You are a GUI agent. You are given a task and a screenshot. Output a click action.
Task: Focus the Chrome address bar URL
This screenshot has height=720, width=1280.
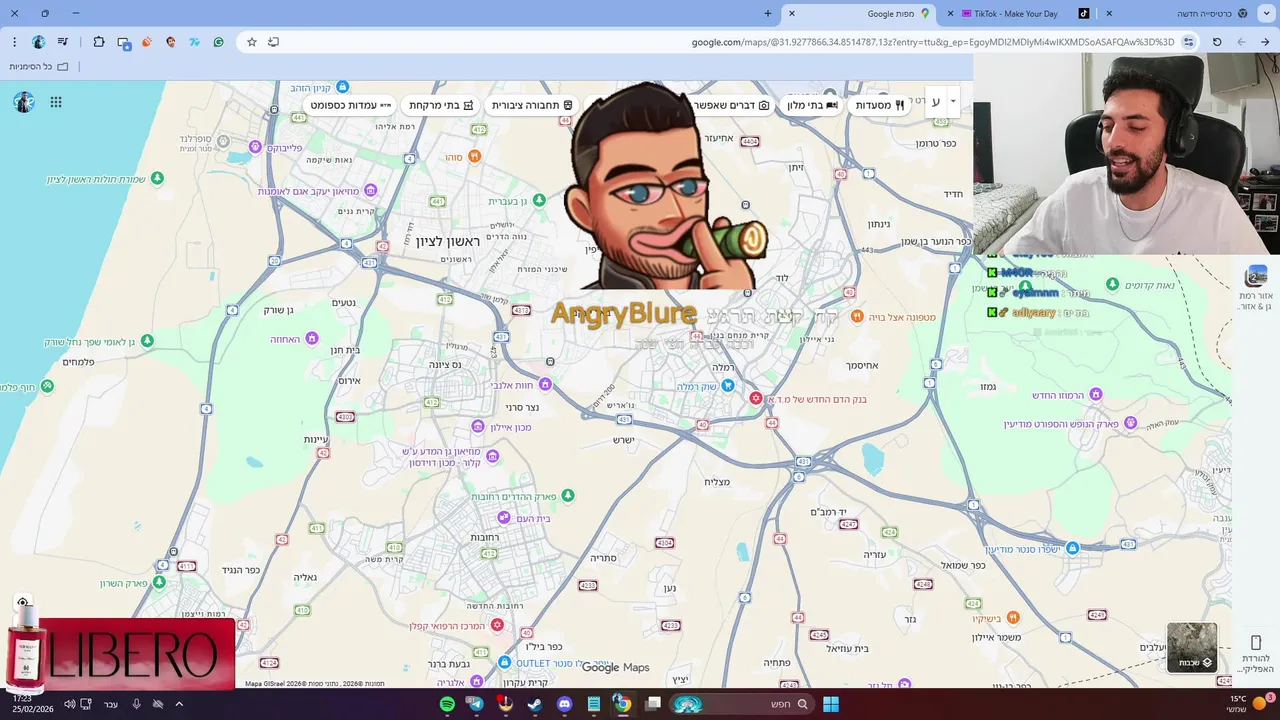click(x=933, y=42)
